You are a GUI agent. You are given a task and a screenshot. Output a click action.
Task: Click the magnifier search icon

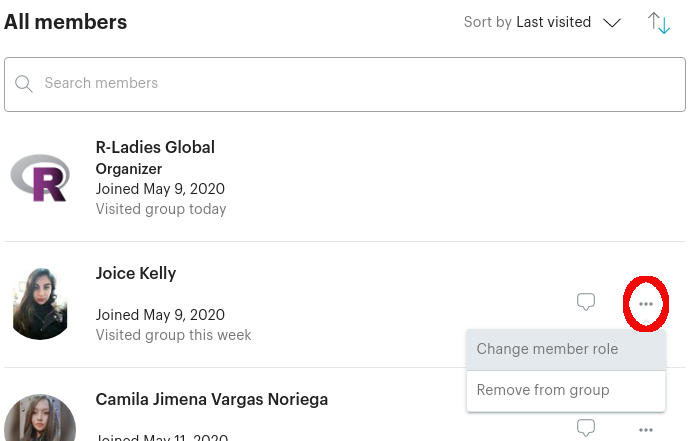[23, 84]
